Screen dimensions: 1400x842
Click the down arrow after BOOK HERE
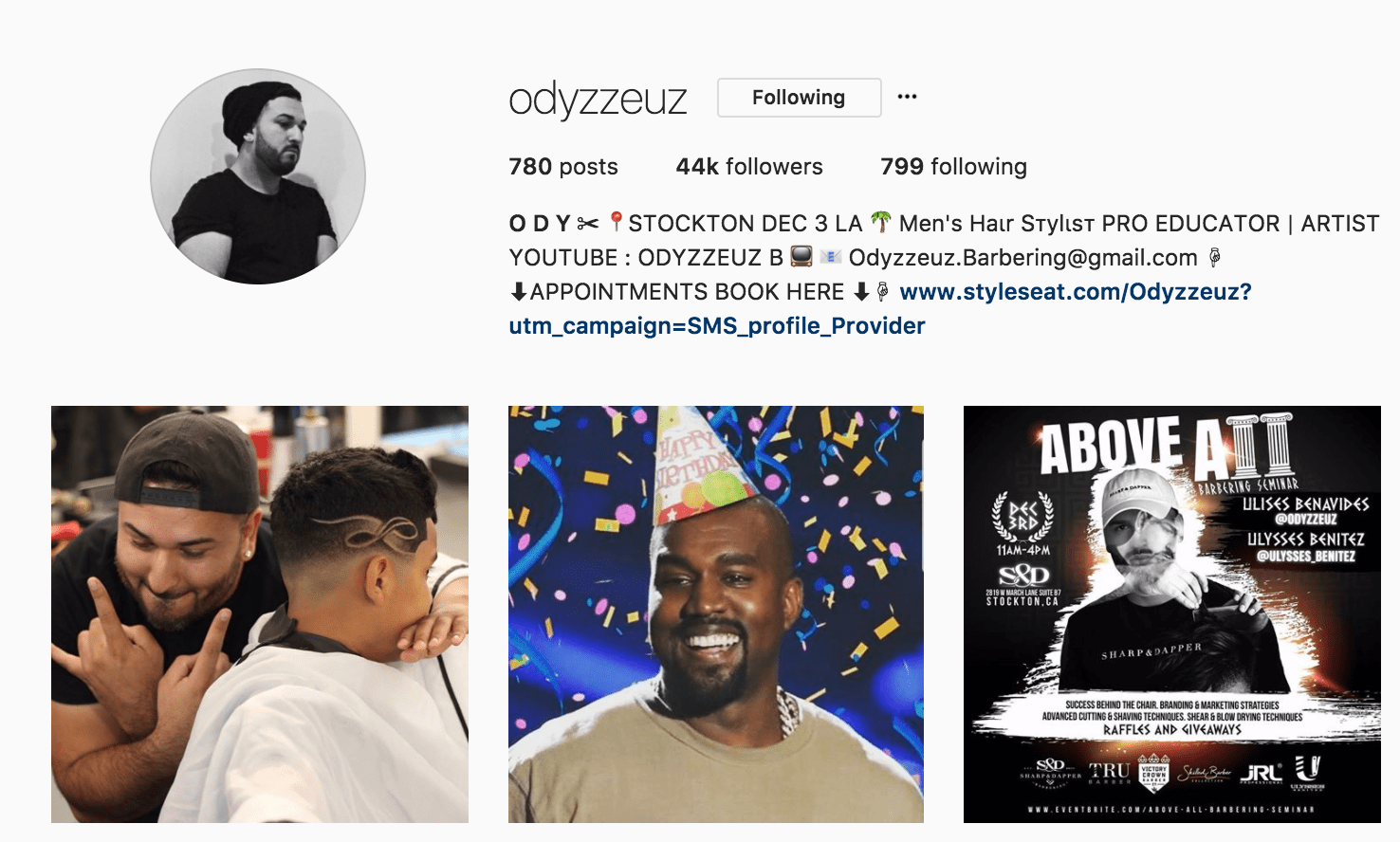[x=861, y=292]
